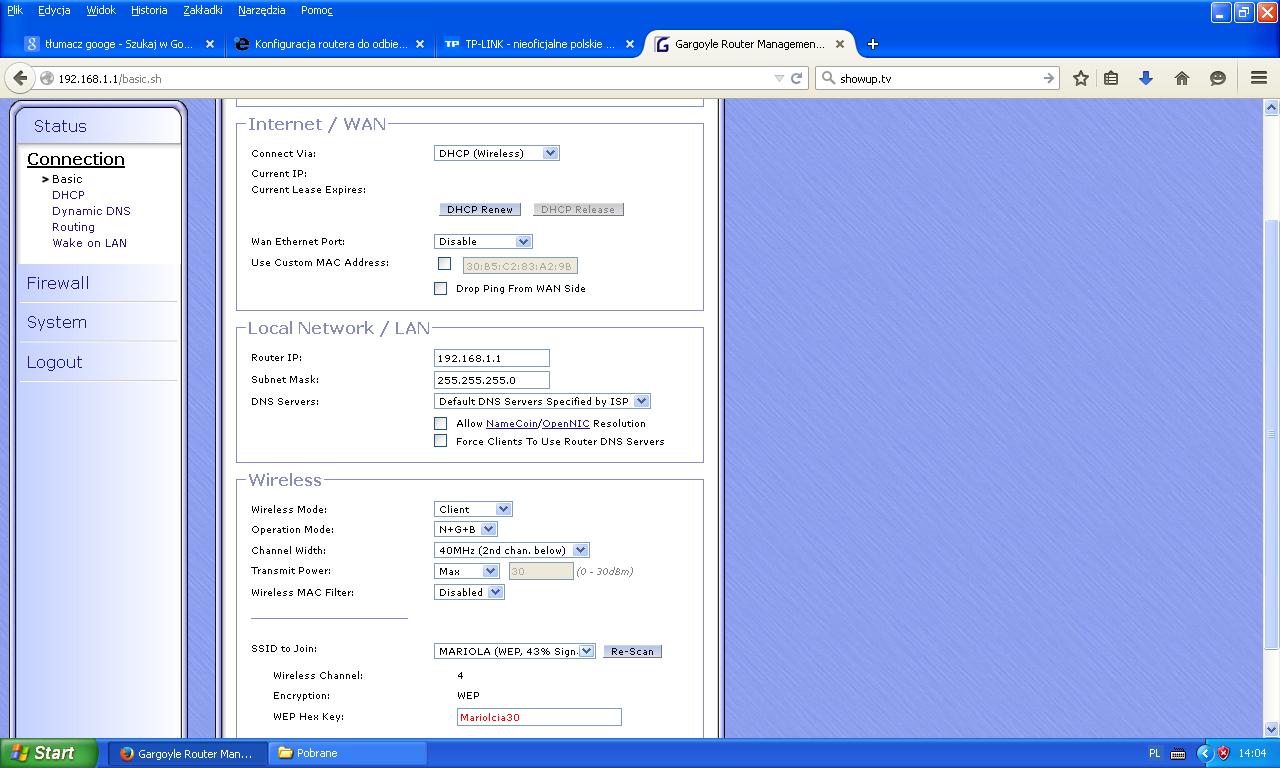Follow the OpenNIC link

click(566, 424)
